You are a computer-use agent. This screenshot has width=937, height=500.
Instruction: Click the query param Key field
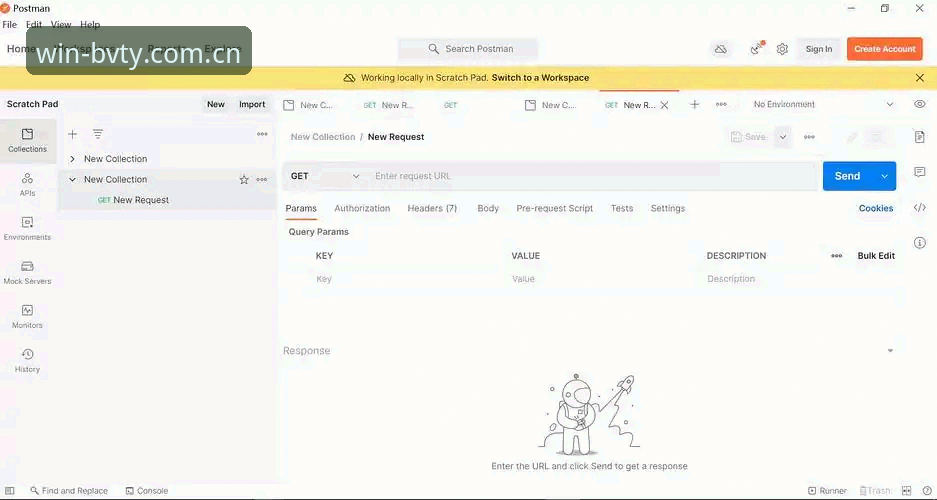click(409, 279)
